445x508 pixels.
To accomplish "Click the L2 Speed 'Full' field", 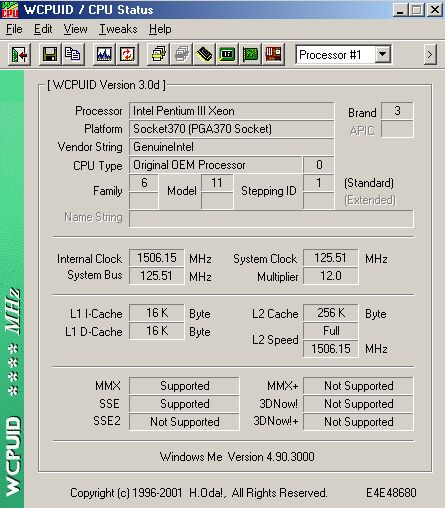I will pyautogui.click(x=331, y=331).
